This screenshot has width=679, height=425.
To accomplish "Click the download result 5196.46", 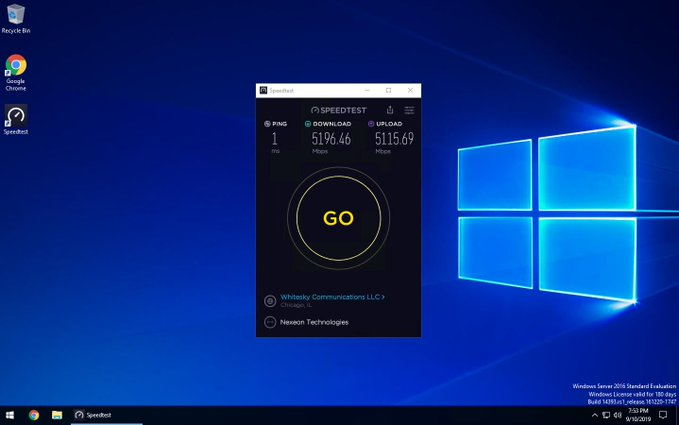I will (x=331, y=139).
